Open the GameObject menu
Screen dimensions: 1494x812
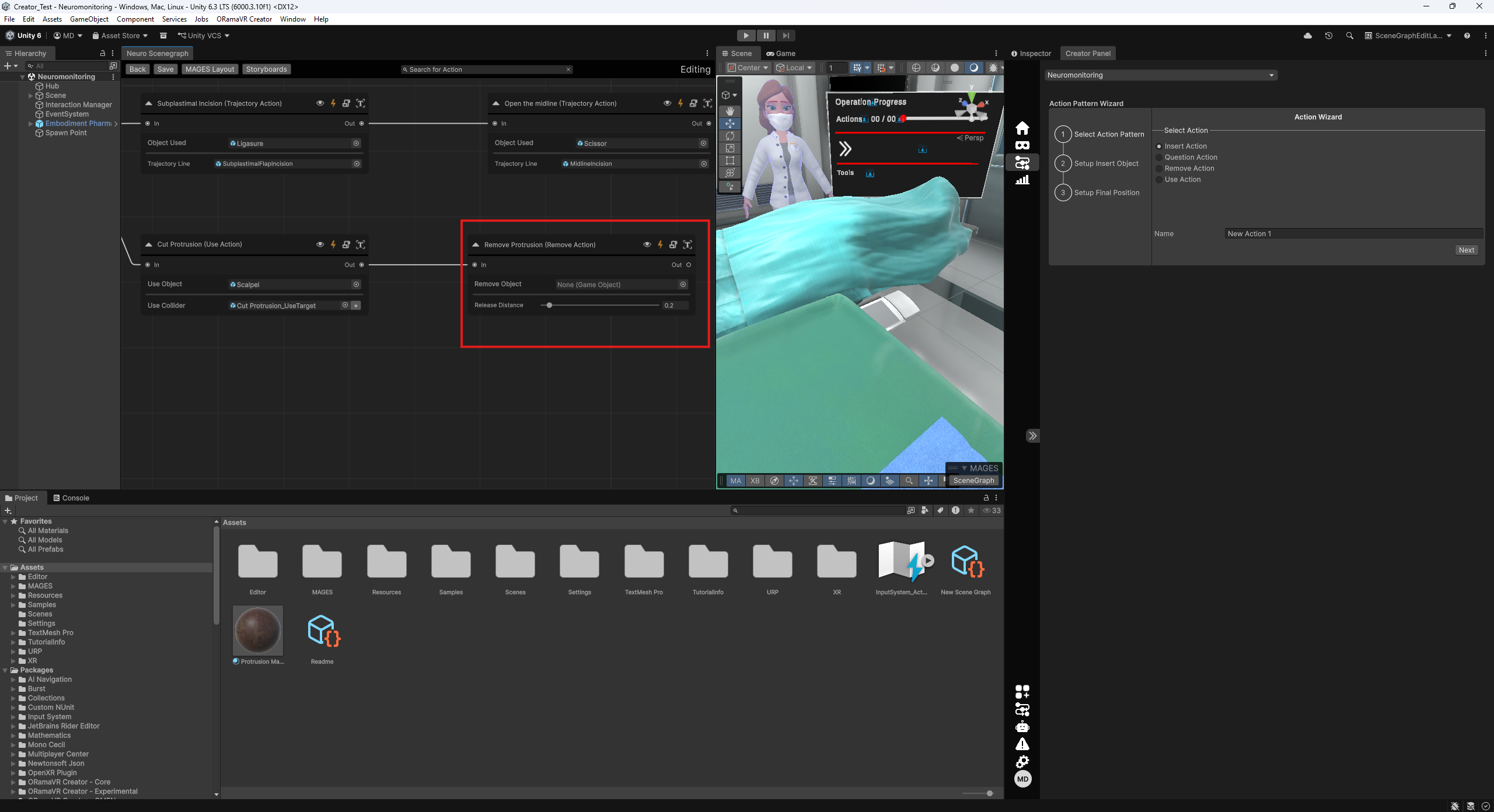[89, 19]
